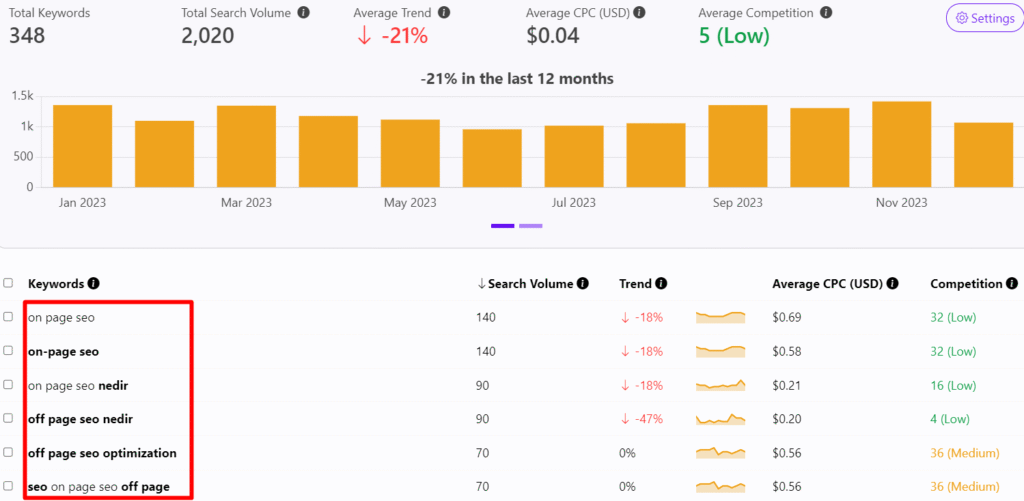The image size is (1024, 501).
Task: Select the first chart page indicator
Action: point(502,226)
